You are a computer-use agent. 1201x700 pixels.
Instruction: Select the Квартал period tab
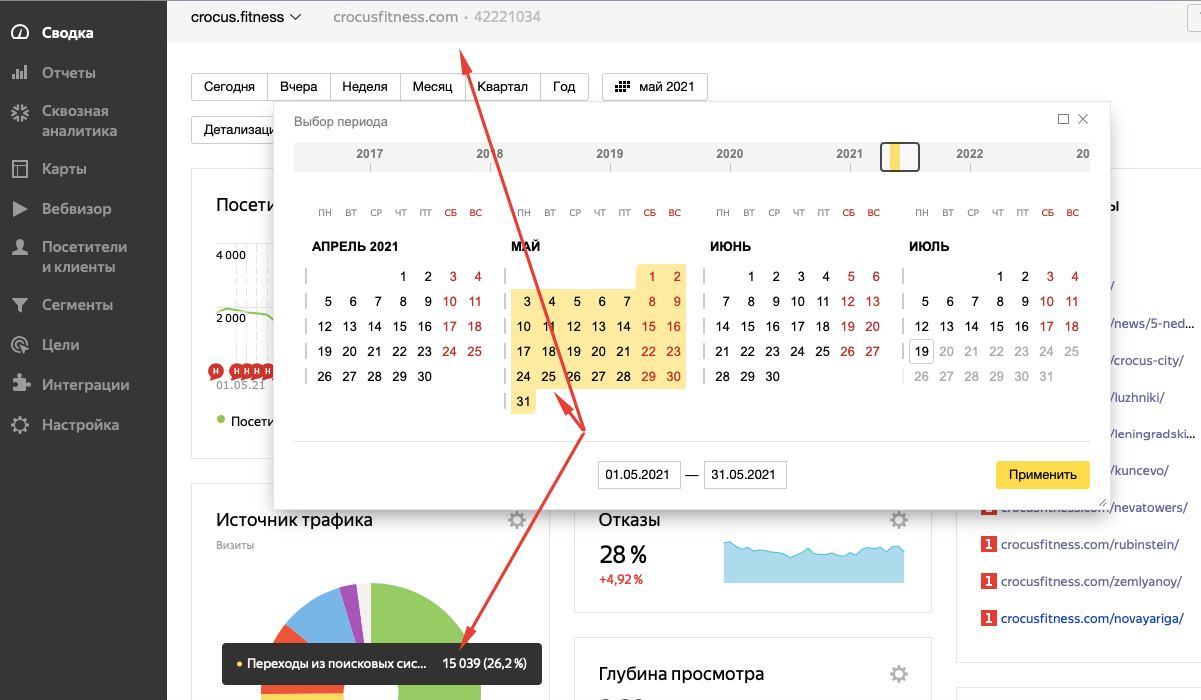click(502, 87)
